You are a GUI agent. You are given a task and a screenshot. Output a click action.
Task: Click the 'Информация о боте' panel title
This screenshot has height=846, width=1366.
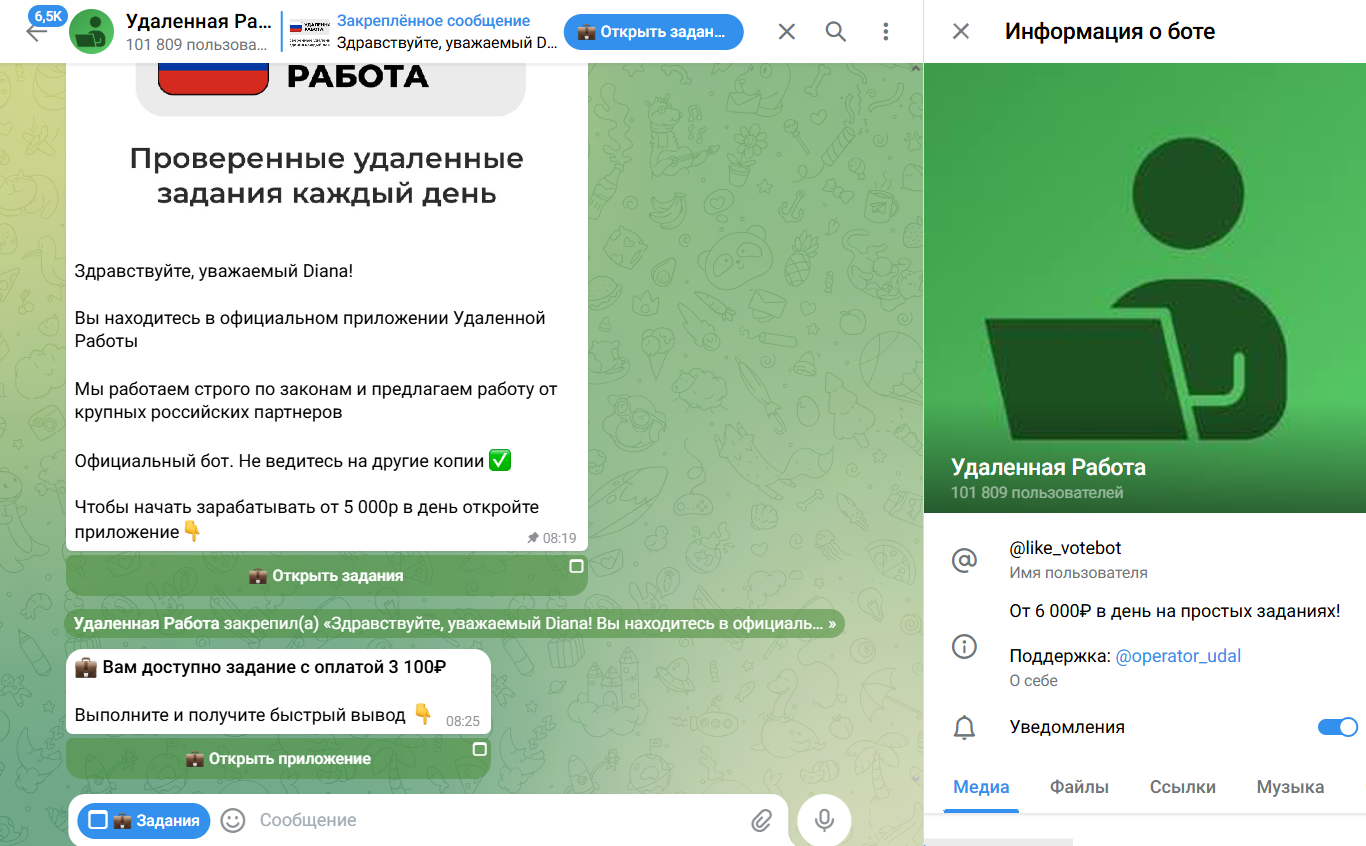point(1110,31)
